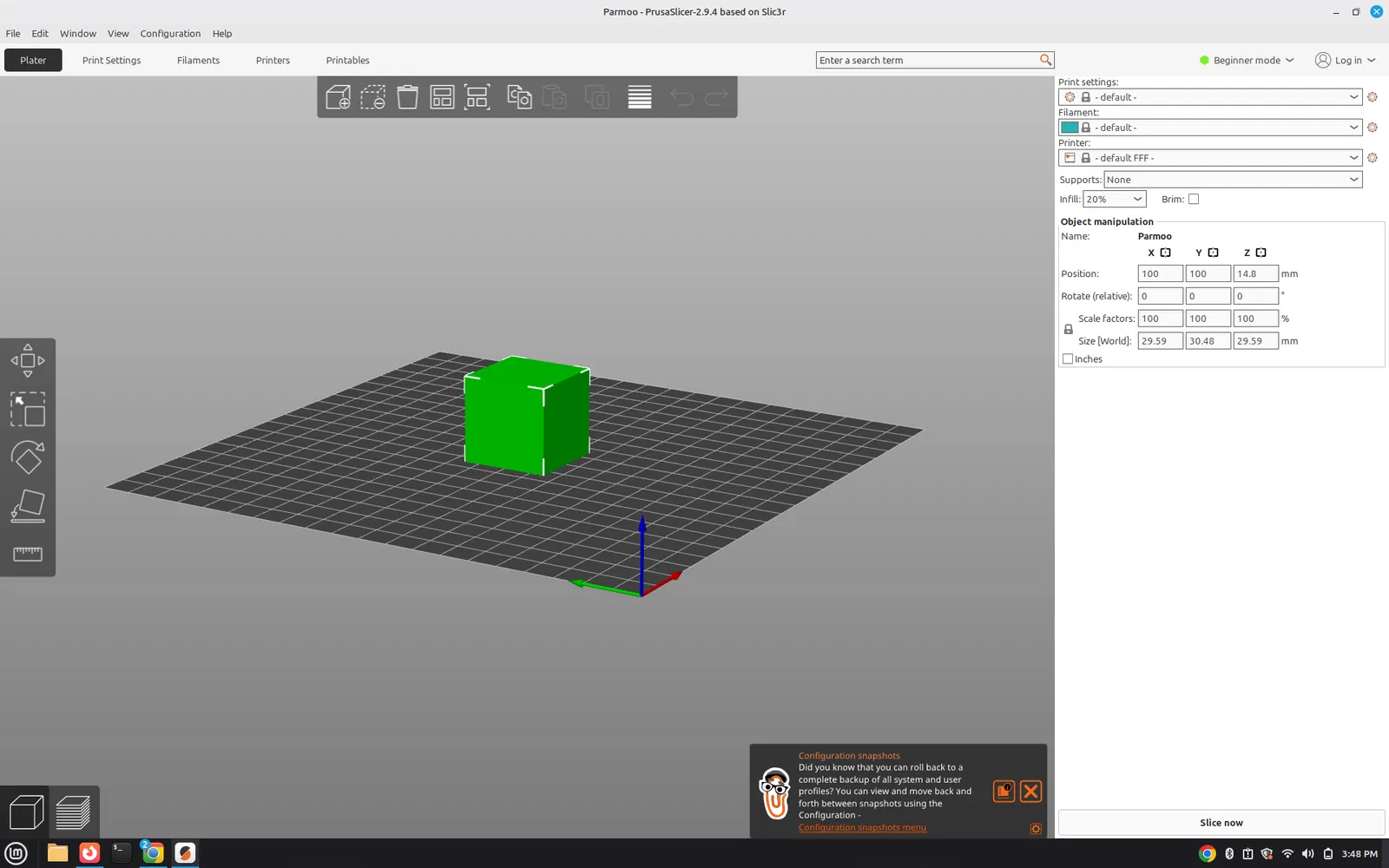Viewport: 1389px width, 868px height.
Task: Open the Print settings preset dropdown
Action: [1210, 97]
